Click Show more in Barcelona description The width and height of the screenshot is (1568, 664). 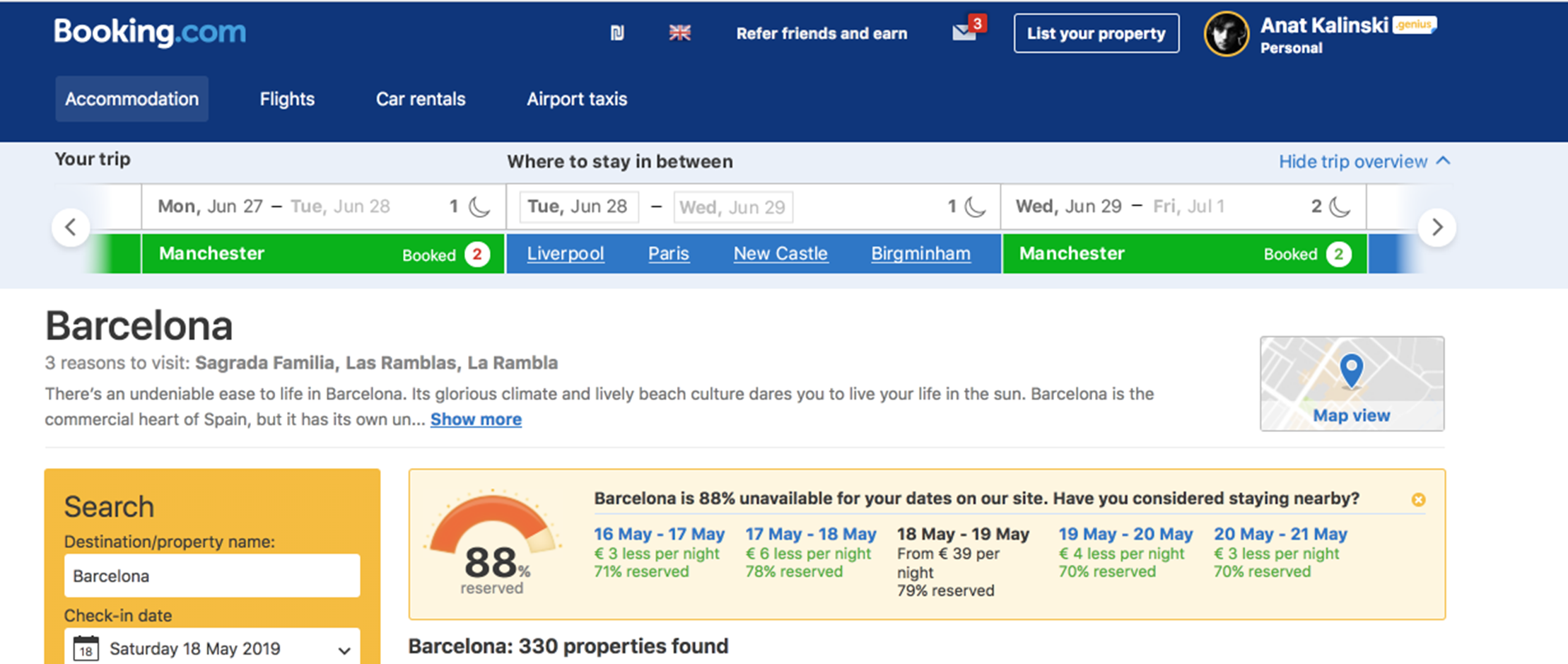tap(476, 419)
